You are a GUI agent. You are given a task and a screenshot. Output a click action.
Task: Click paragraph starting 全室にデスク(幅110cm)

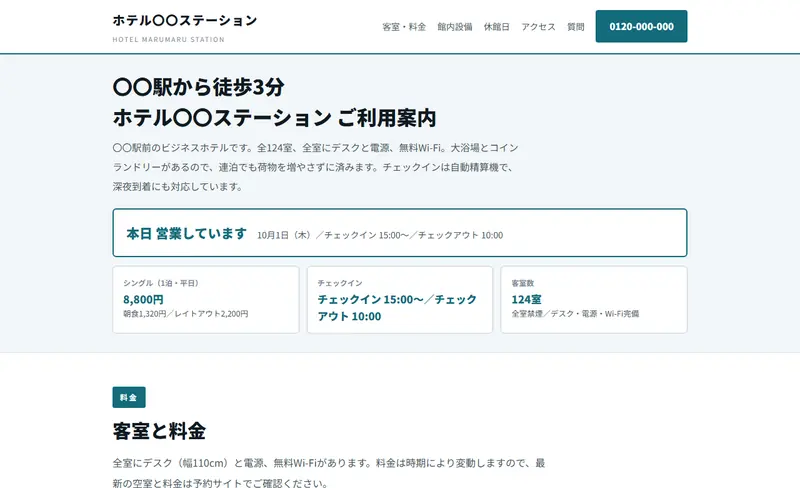click(x=329, y=473)
